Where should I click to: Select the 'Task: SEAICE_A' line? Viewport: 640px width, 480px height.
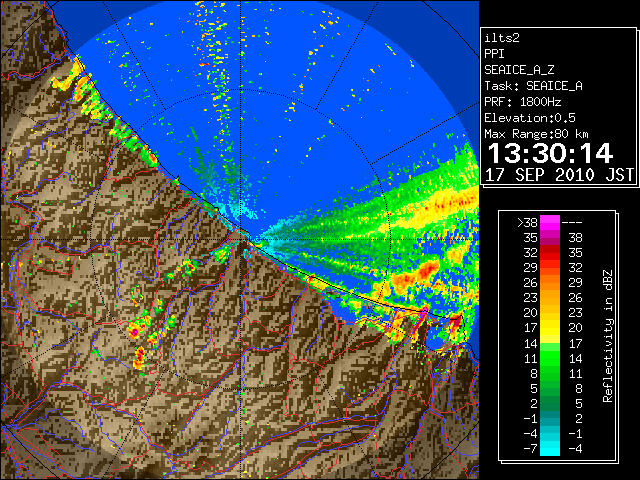pos(533,86)
